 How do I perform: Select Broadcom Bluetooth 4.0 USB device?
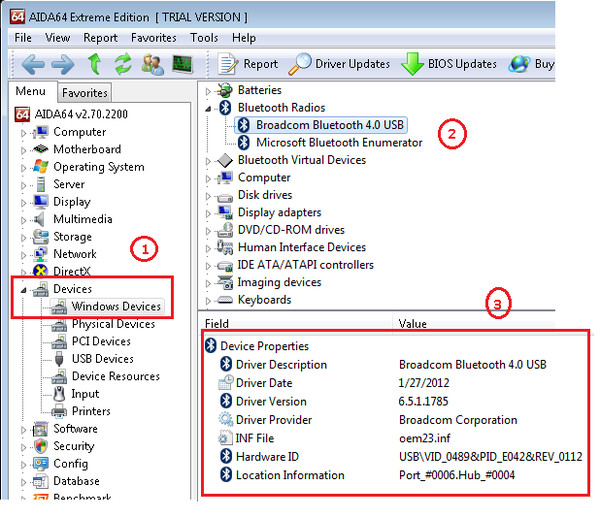pyautogui.click(x=329, y=125)
